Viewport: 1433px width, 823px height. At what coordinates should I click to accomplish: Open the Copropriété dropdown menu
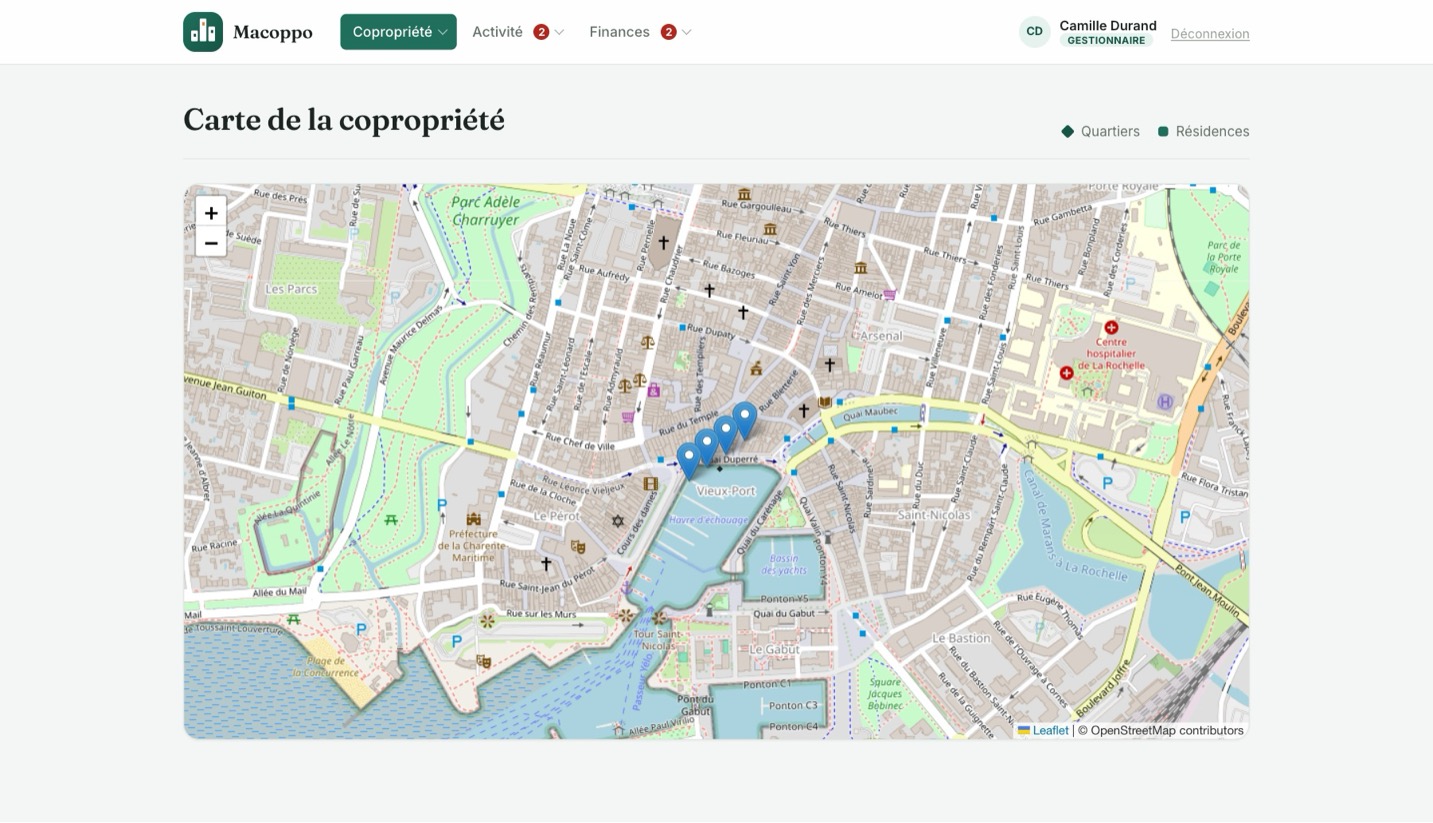tap(398, 32)
